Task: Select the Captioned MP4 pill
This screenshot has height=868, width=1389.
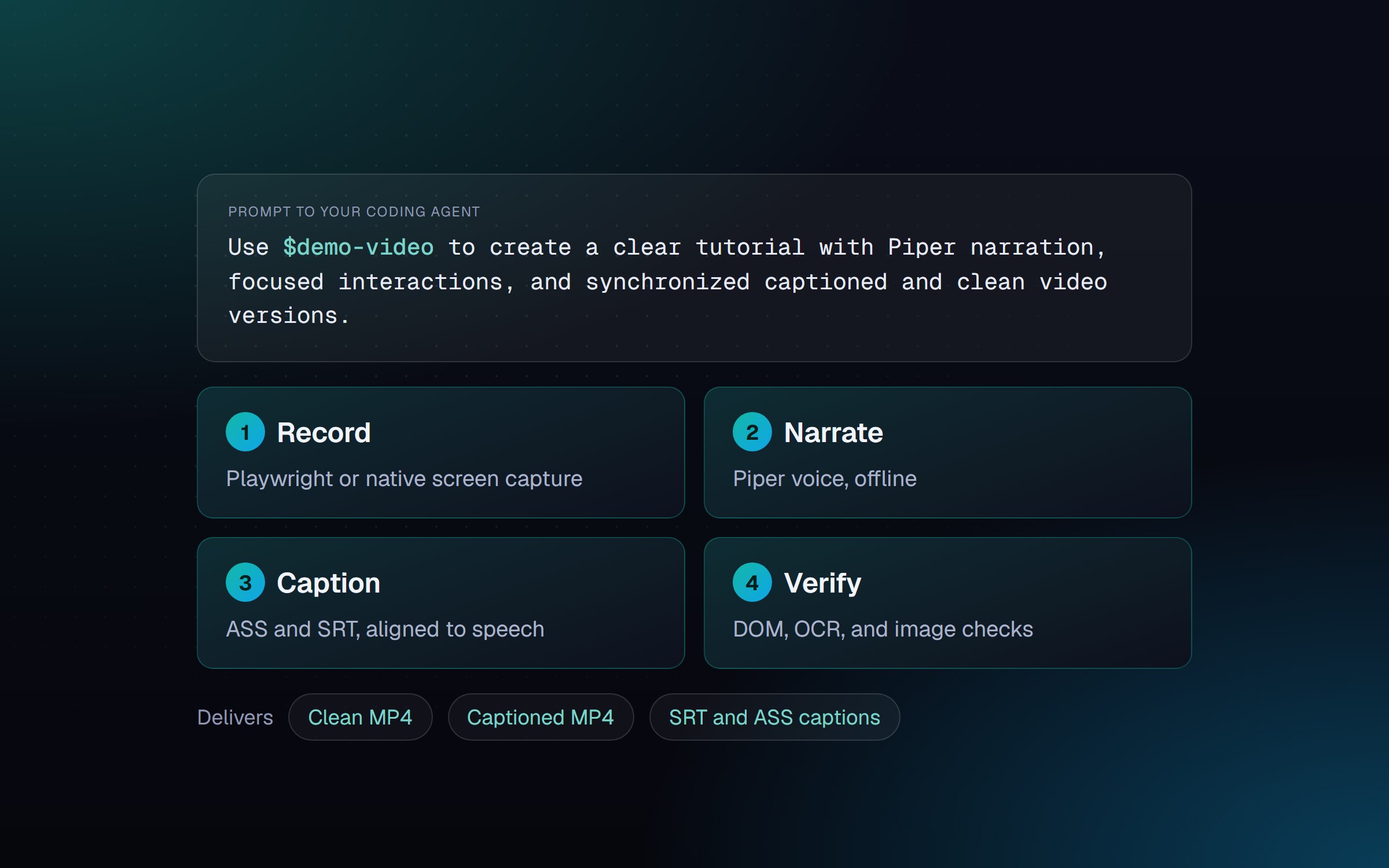Action: click(541, 717)
